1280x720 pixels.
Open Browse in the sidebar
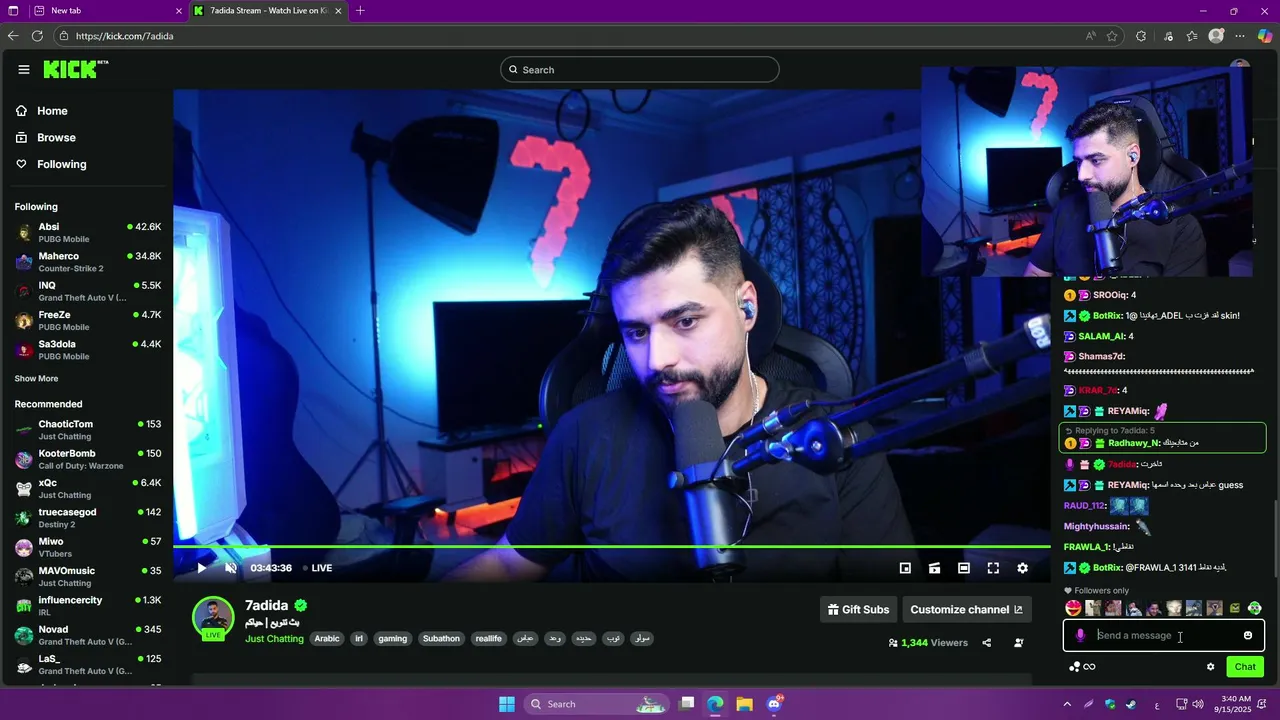pyautogui.click(x=56, y=137)
